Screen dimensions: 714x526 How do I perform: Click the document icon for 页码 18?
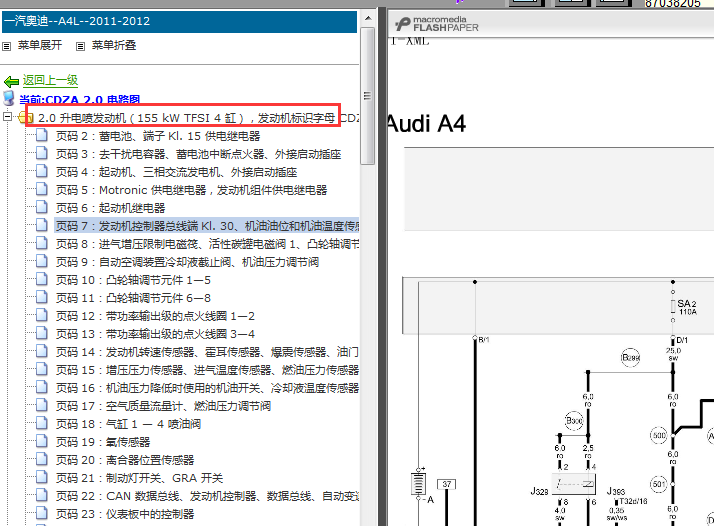pos(41,423)
